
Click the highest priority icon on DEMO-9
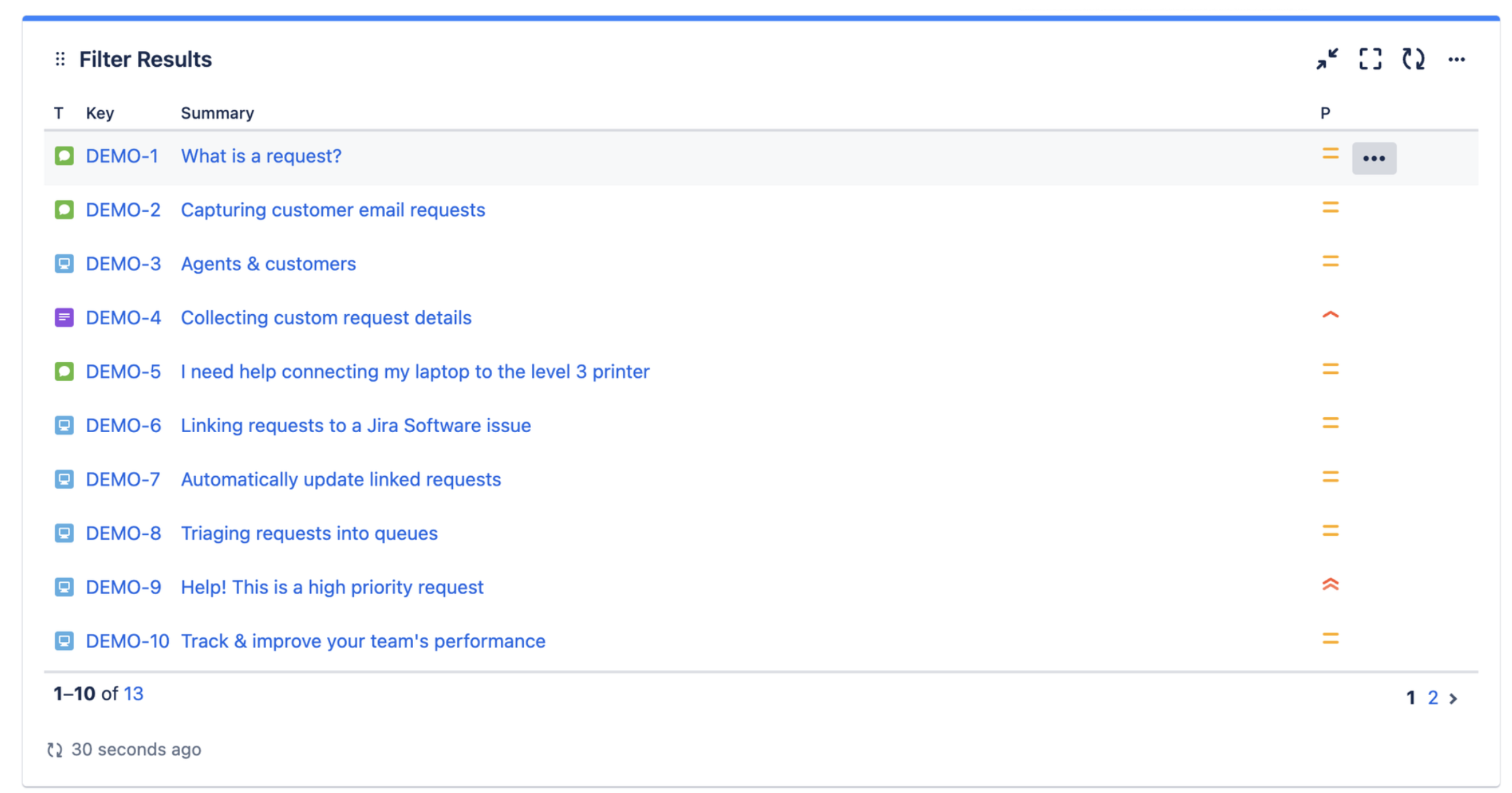(1330, 585)
